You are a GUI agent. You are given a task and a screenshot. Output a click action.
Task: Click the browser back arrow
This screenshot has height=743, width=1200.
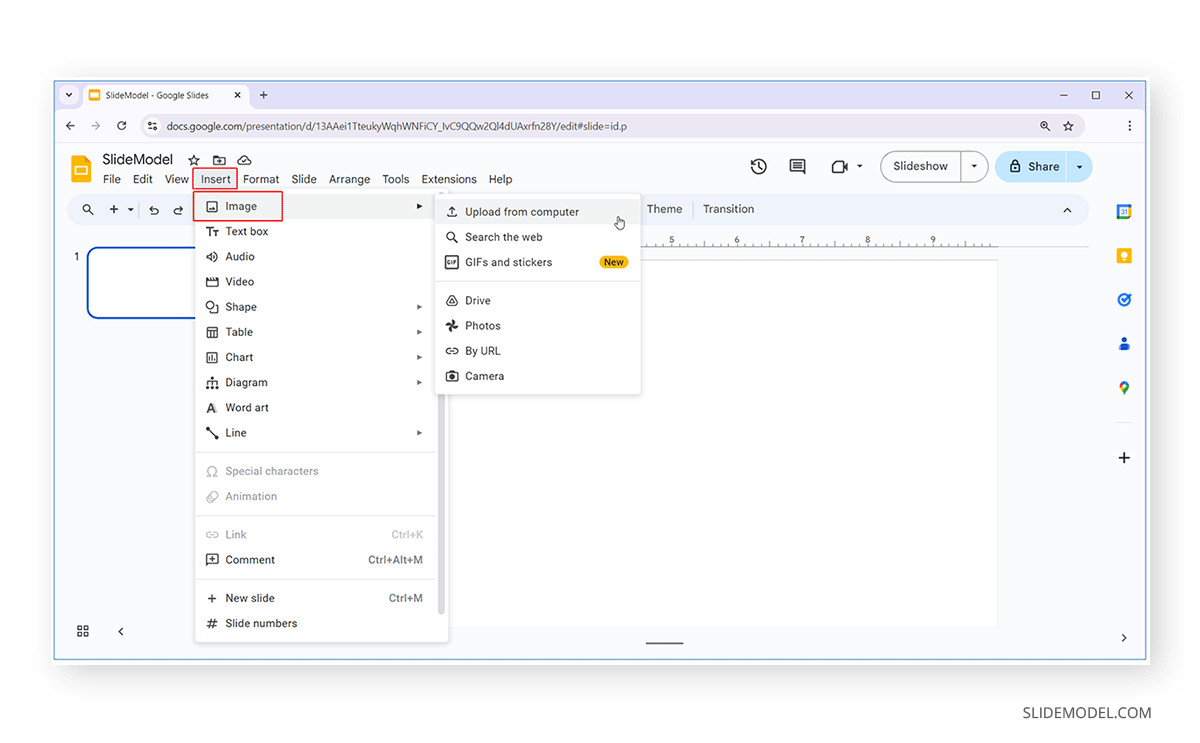pos(70,126)
